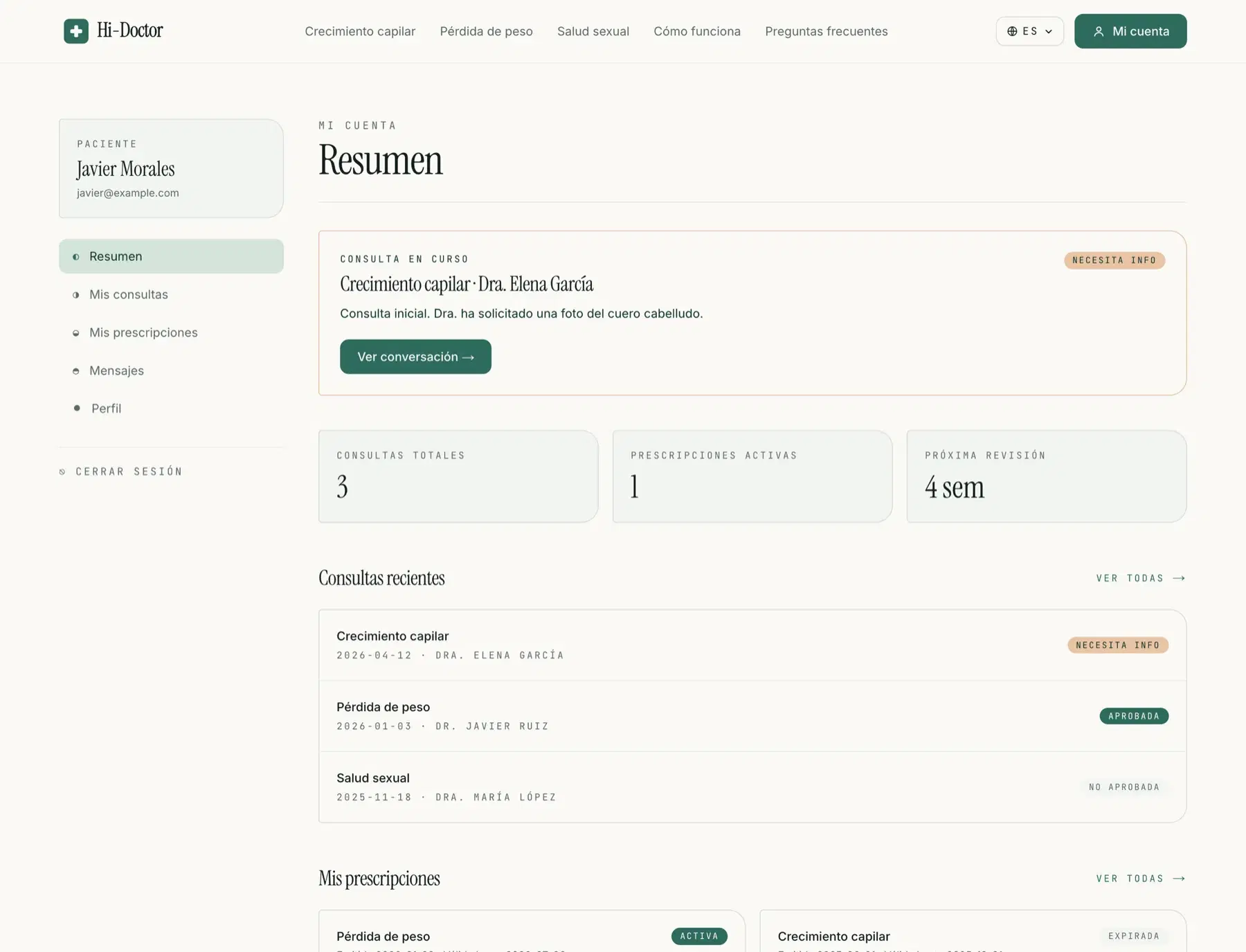Open the Cómo funciona nav item
Viewport: 1246px width, 952px height.
tap(696, 31)
